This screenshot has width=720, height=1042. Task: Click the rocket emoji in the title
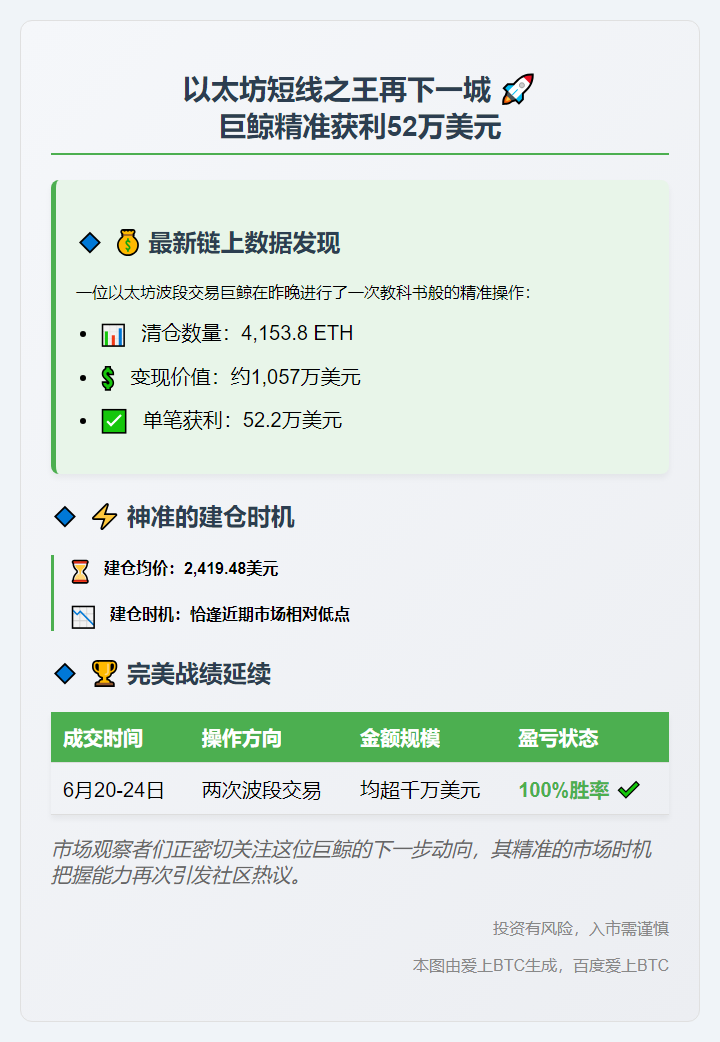[517, 90]
